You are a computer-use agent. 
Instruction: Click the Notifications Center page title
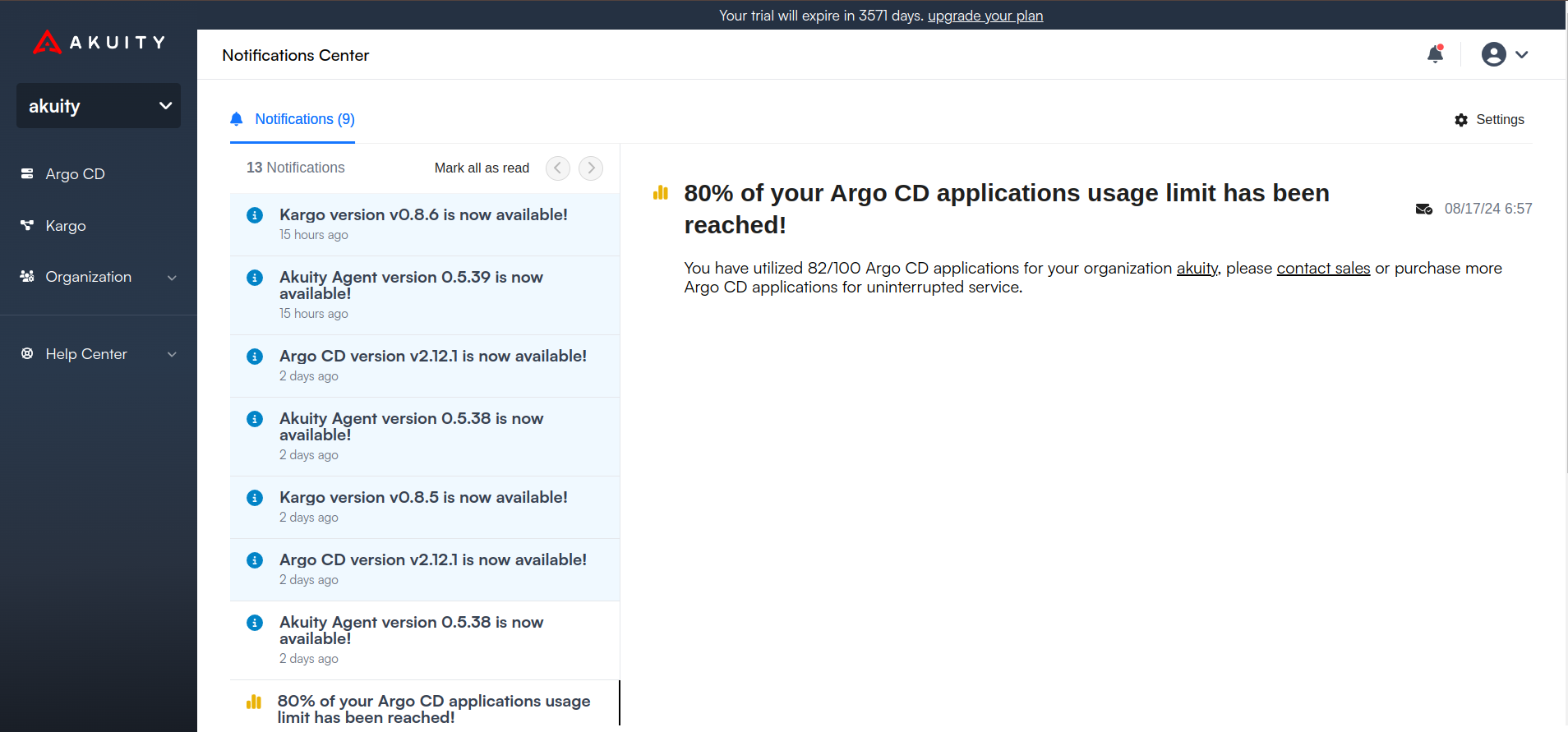pos(296,55)
